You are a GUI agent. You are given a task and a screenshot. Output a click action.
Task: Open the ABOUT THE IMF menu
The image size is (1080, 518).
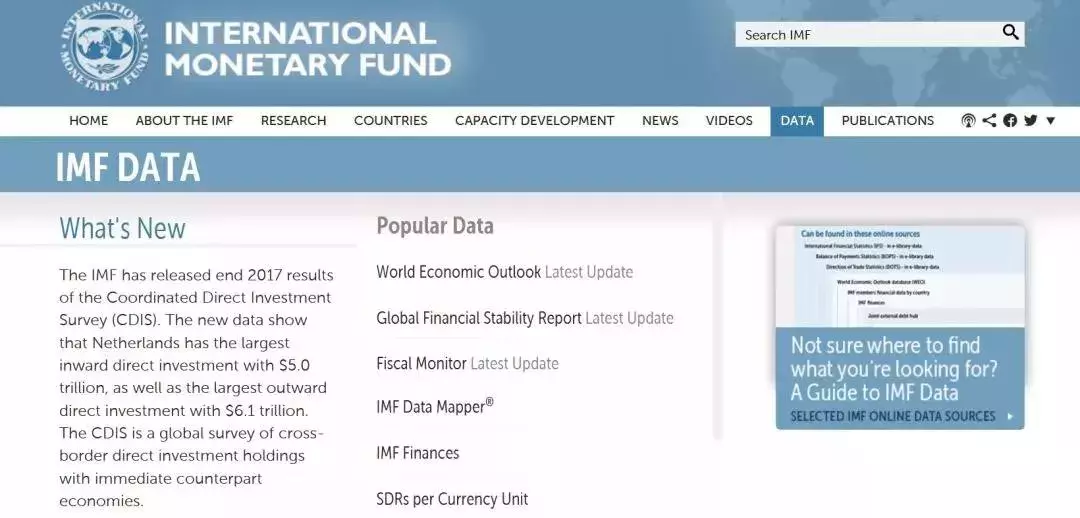click(184, 121)
